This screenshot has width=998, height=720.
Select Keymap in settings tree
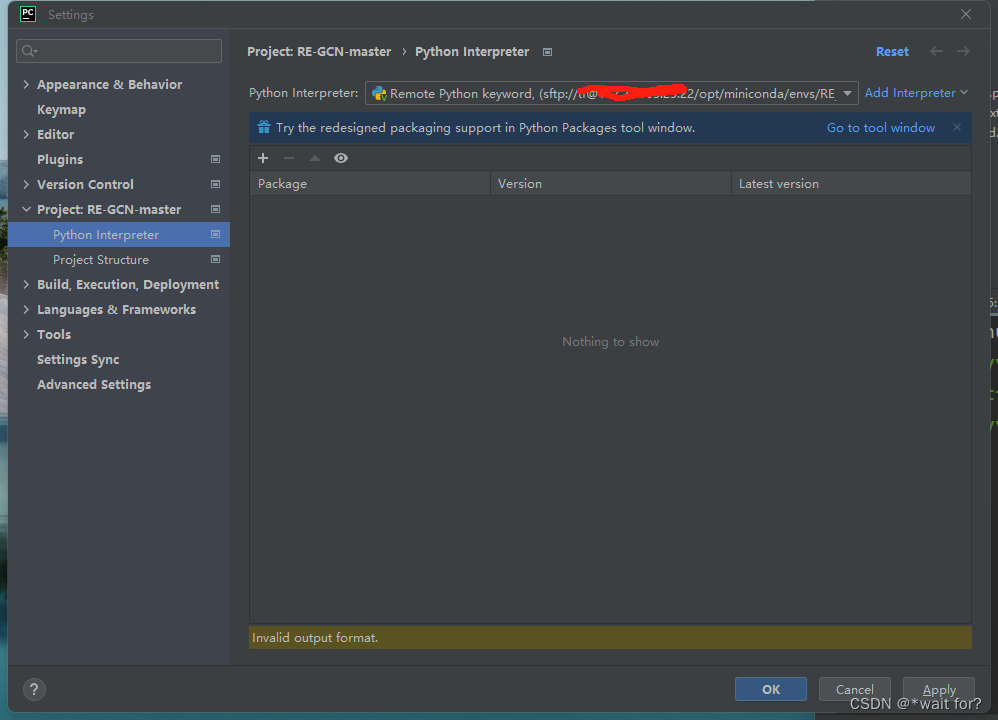61,109
